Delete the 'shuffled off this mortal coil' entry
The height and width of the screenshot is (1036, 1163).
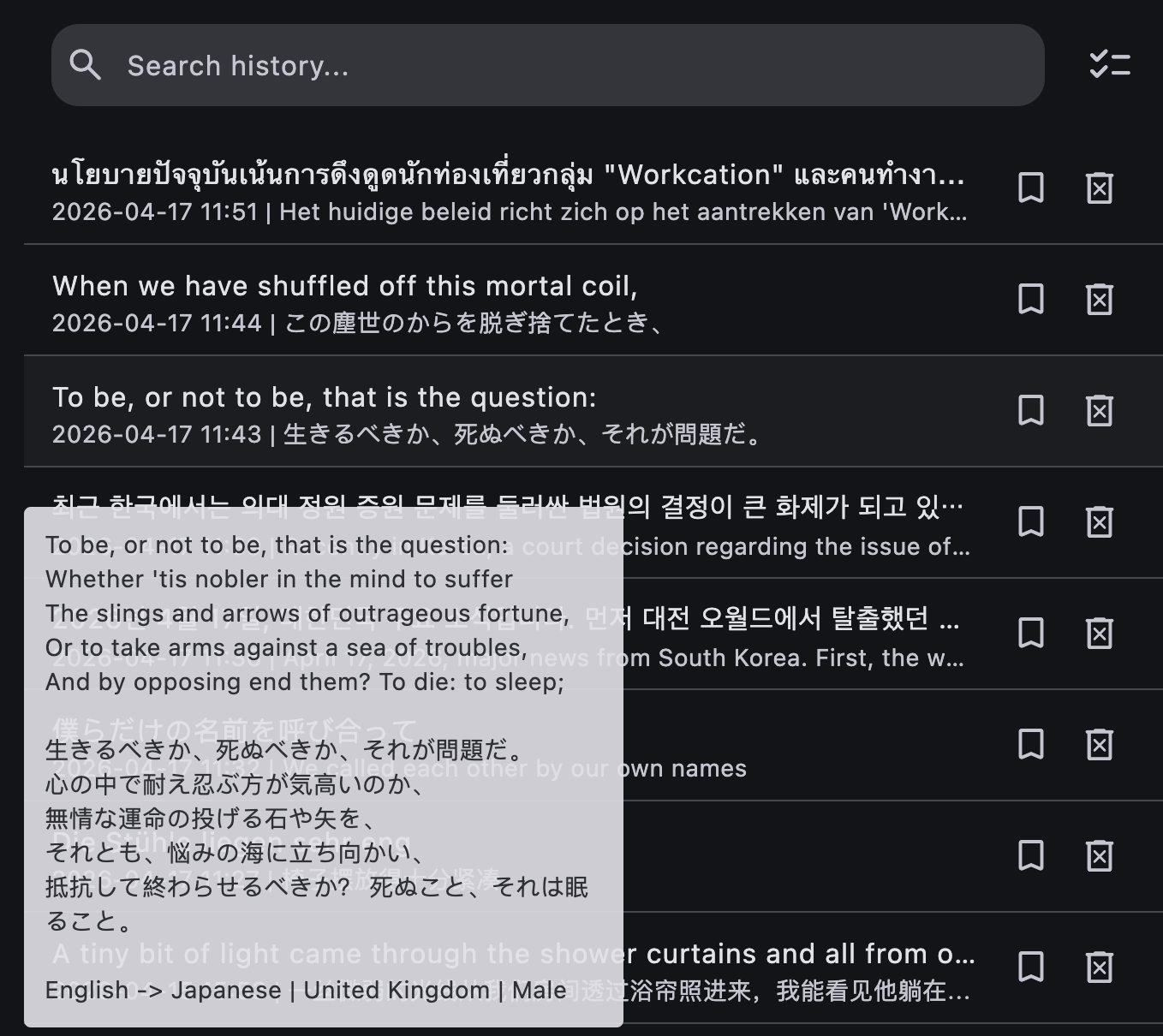click(1100, 299)
